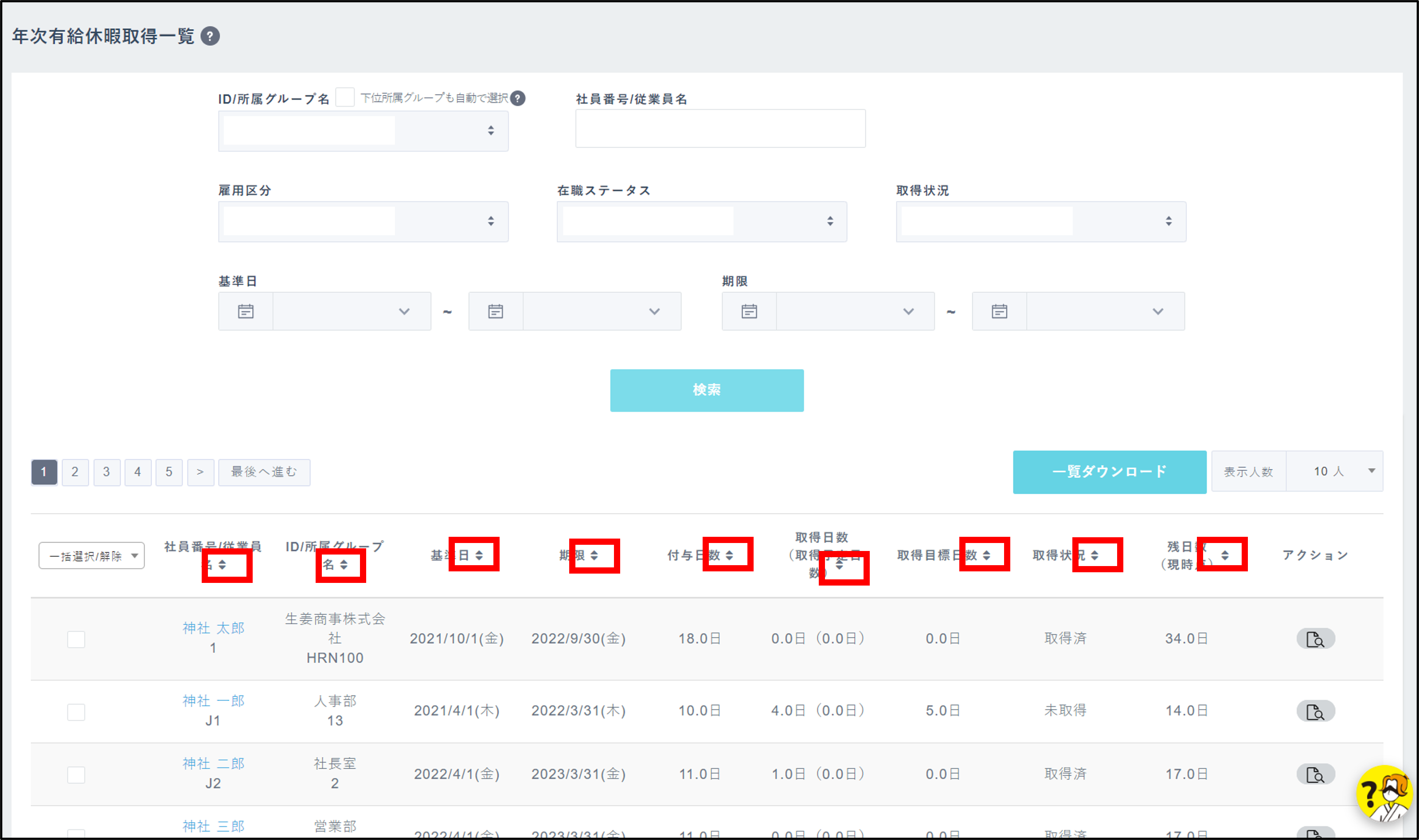Open the 在職ステータス dropdown

[x=701, y=221]
